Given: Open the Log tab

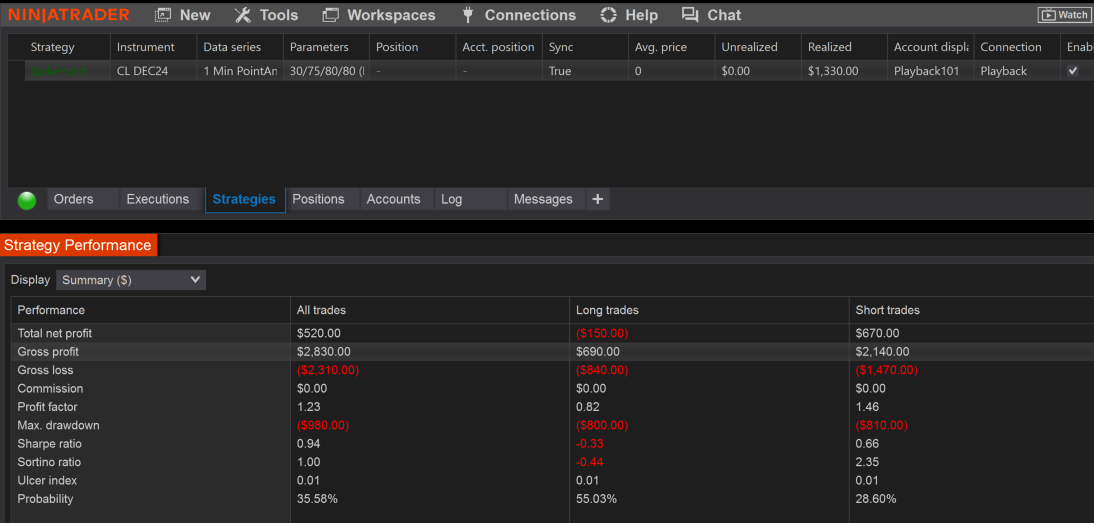Looking at the screenshot, I should [452, 199].
